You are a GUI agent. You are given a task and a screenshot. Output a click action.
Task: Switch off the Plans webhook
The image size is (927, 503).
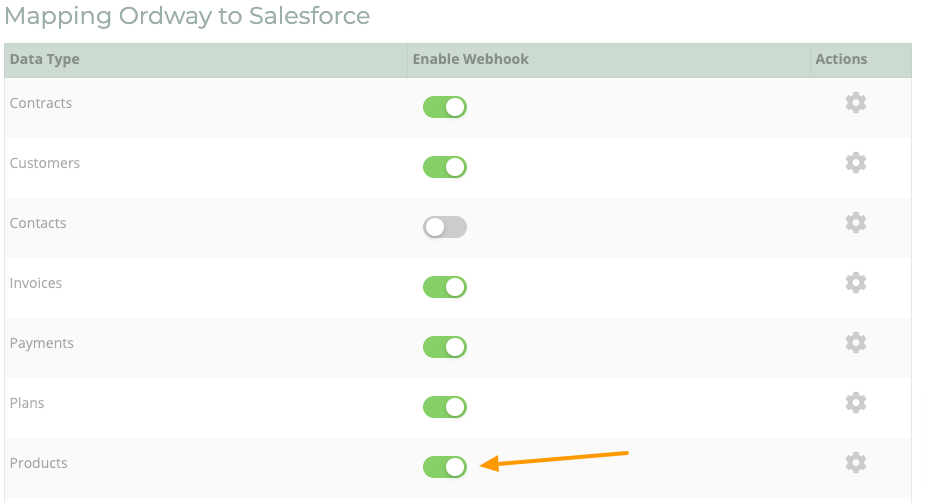445,407
